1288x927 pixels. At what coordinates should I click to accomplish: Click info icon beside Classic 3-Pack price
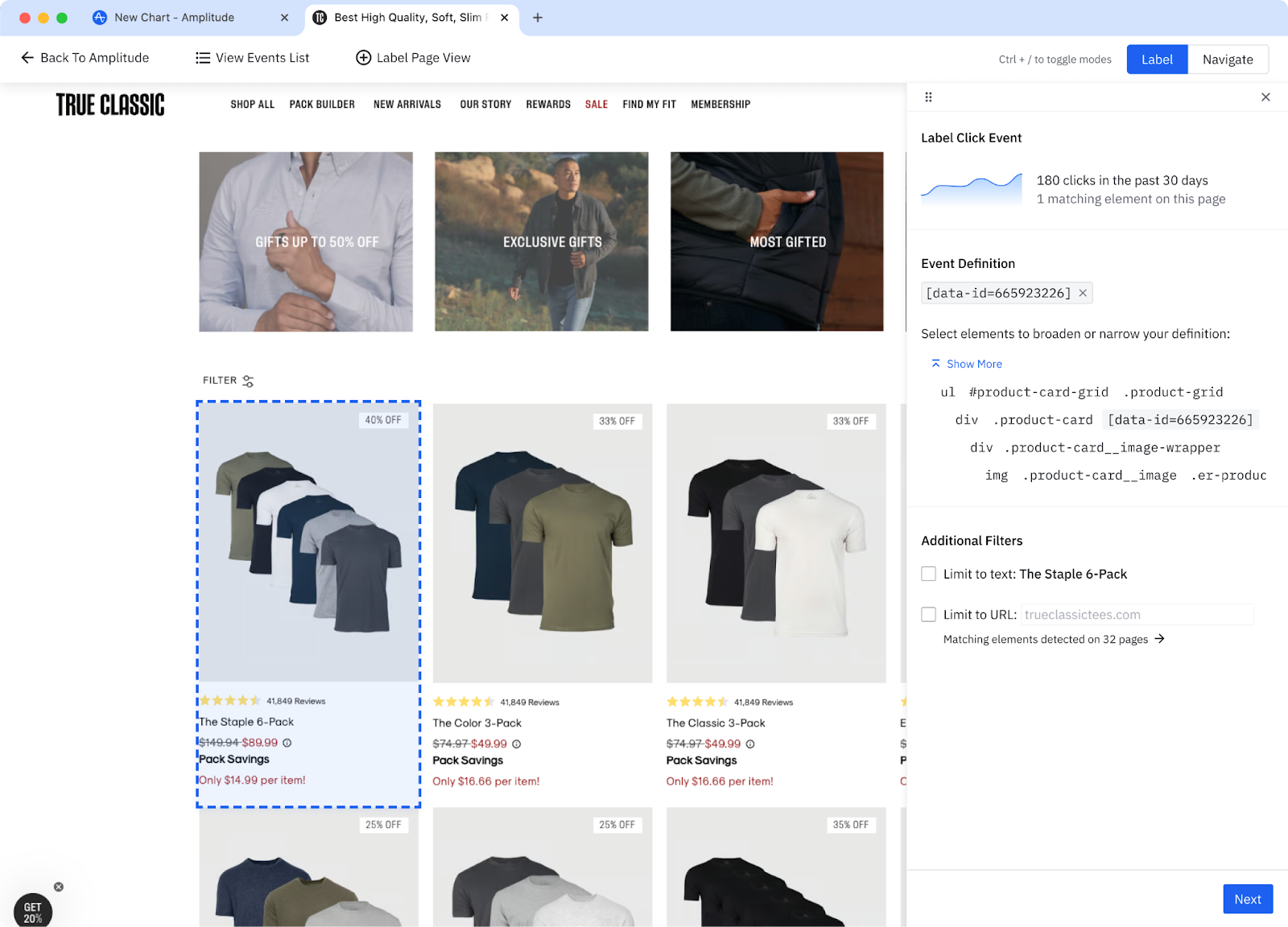pos(750,744)
